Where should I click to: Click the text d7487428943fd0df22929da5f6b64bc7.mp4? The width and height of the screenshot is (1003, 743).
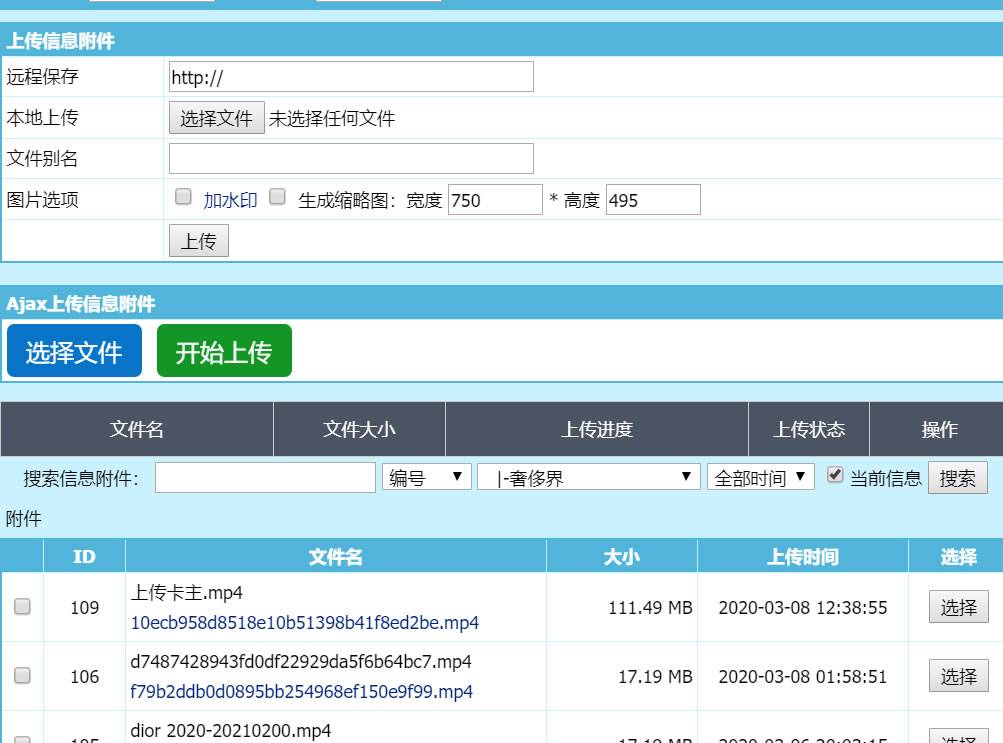pyautogui.click(x=301, y=662)
